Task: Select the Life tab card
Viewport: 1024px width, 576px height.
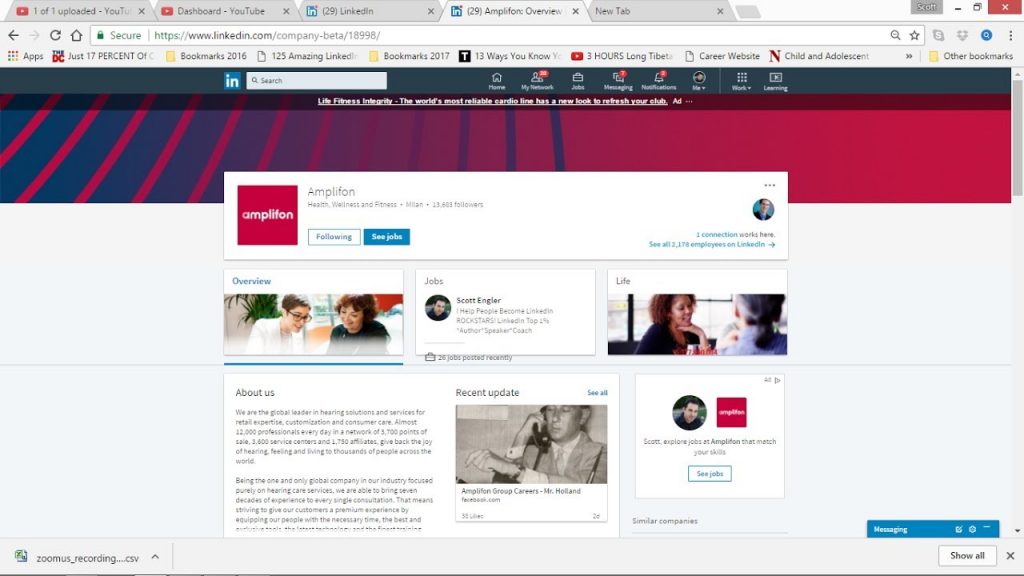Action: tap(697, 312)
